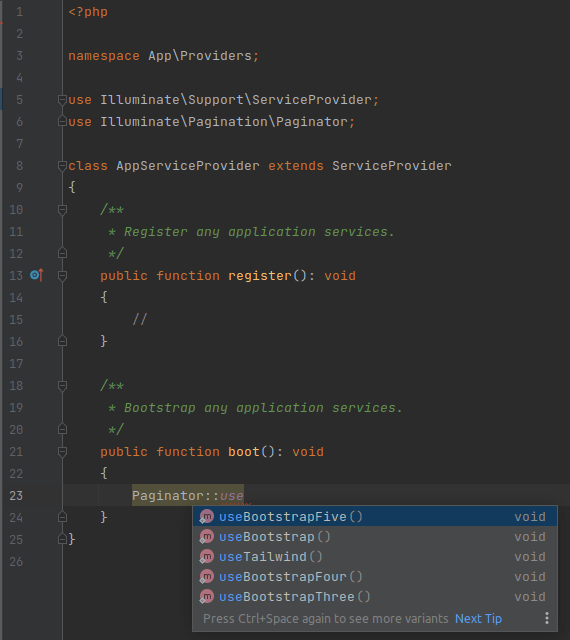Fold the Register doc comment on line 10
Screen dimensions: 570x640
pos(62,210)
